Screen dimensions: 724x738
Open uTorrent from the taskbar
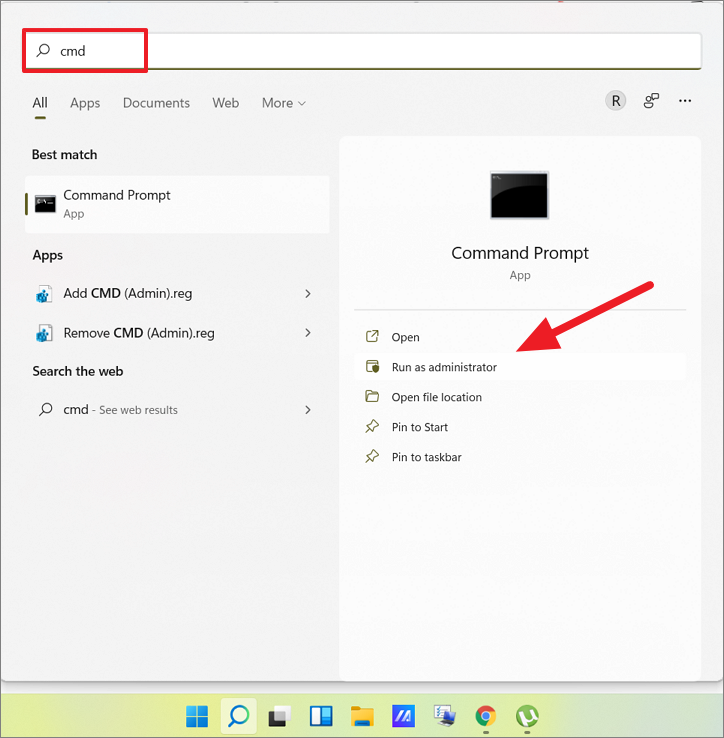click(x=527, y=716)
